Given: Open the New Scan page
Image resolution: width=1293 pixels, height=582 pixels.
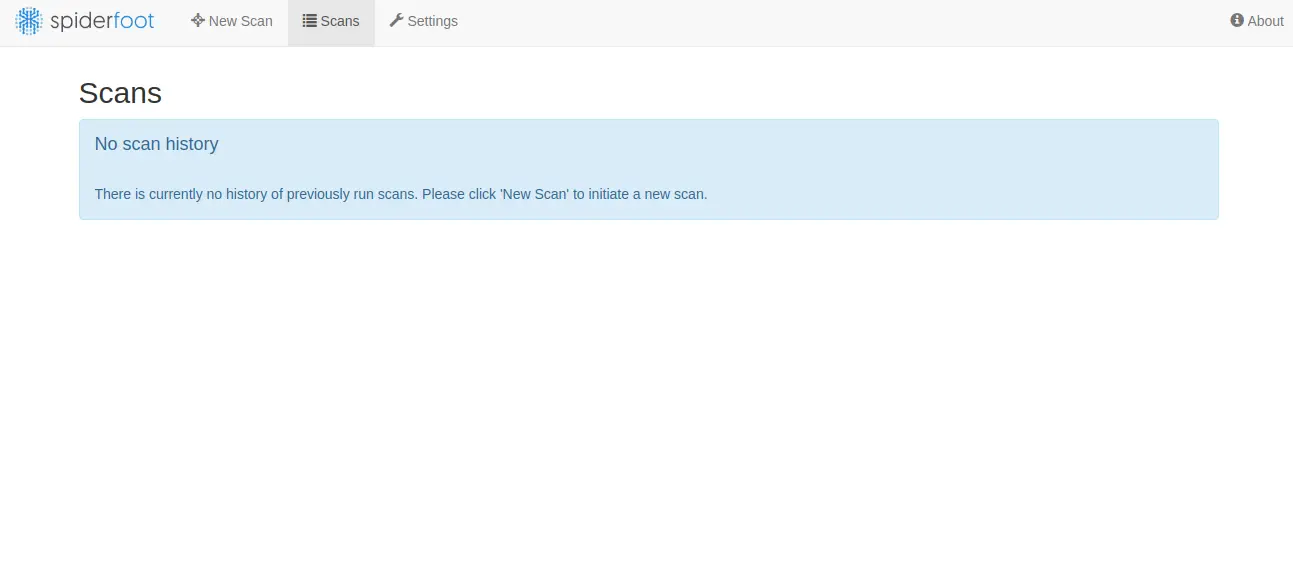Looking at the screenshot, I should pos(232,21).
